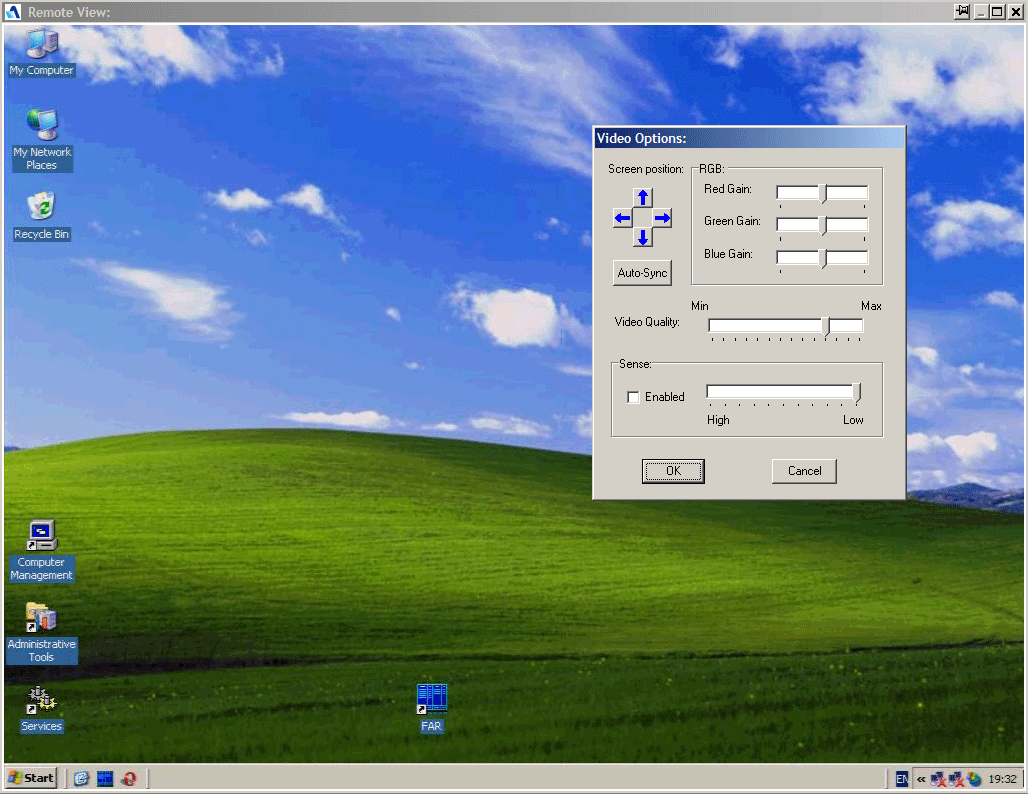Image resolution: width=1028 pixels, height=794 pixels.
Task: Click the second network tray icon with red X
Action: [957, 779]
